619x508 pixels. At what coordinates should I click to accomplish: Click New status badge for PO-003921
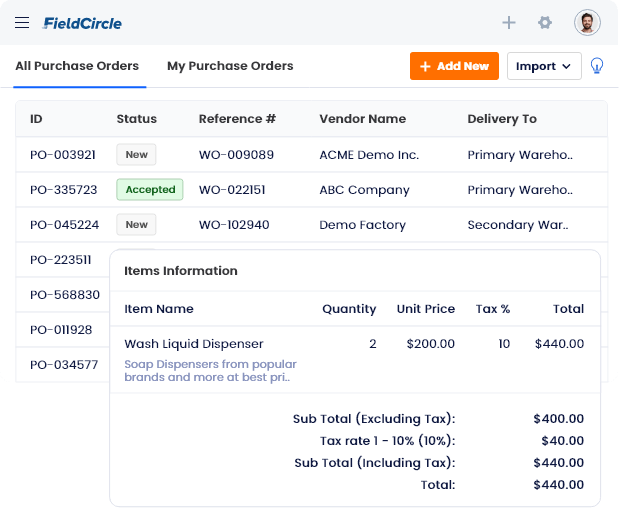coord(136,154)
